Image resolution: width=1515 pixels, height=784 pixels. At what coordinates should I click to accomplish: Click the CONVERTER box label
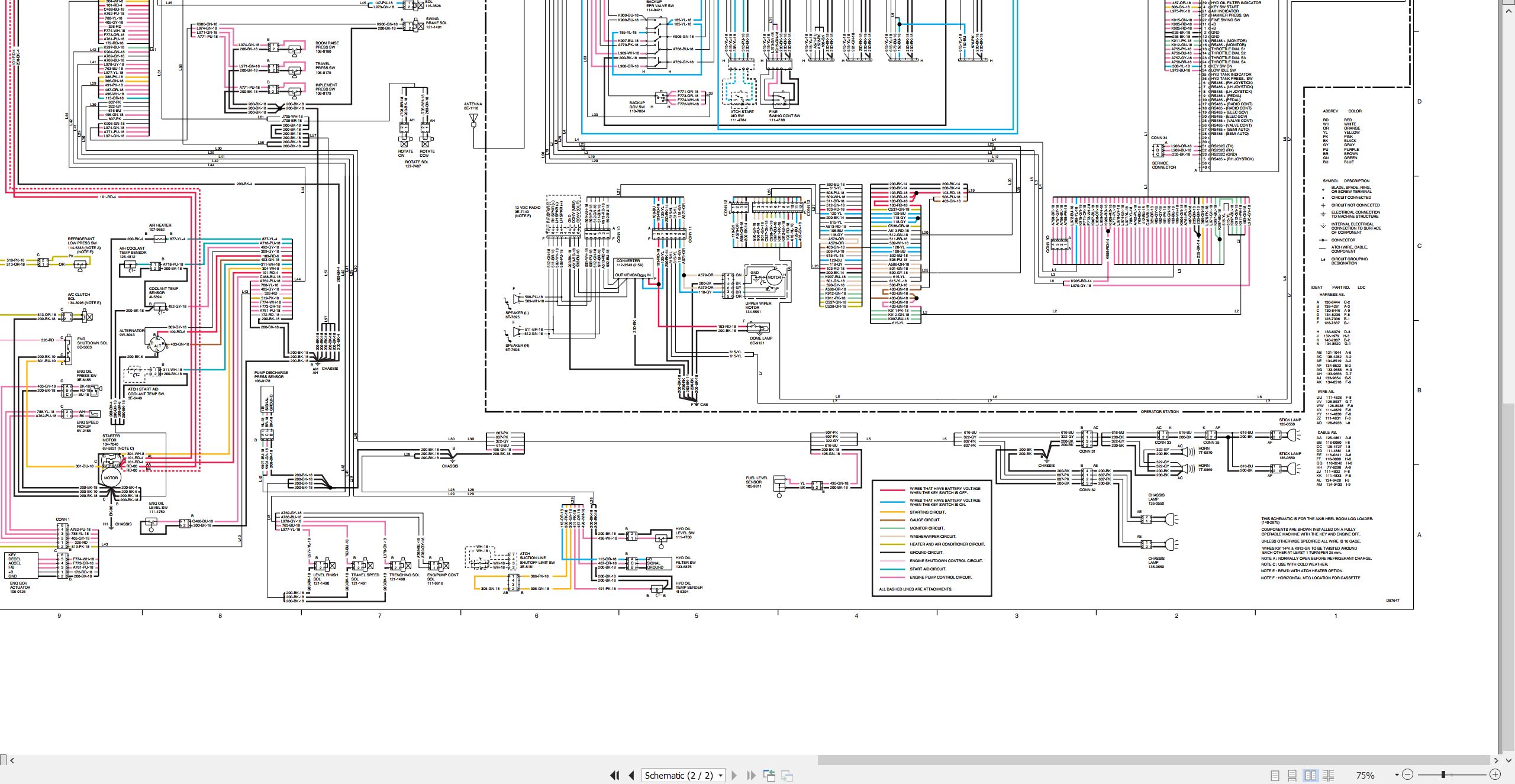[x=628, y=261]
